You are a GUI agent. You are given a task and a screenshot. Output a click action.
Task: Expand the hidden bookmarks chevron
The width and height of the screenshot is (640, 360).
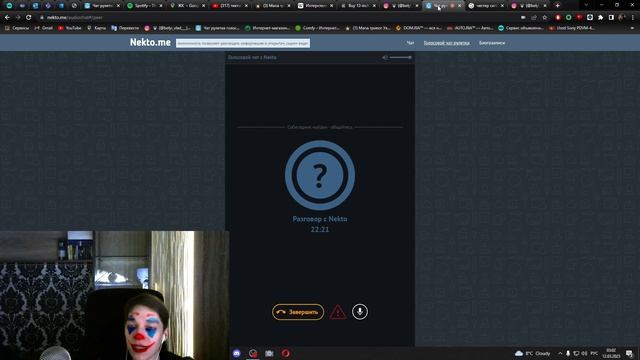(632, 28)
